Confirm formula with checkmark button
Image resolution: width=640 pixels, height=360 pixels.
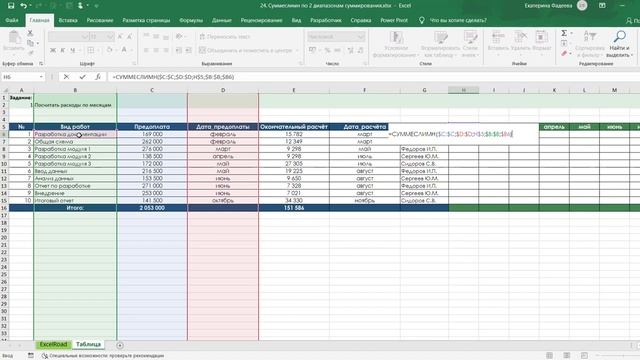click(82, 77)
